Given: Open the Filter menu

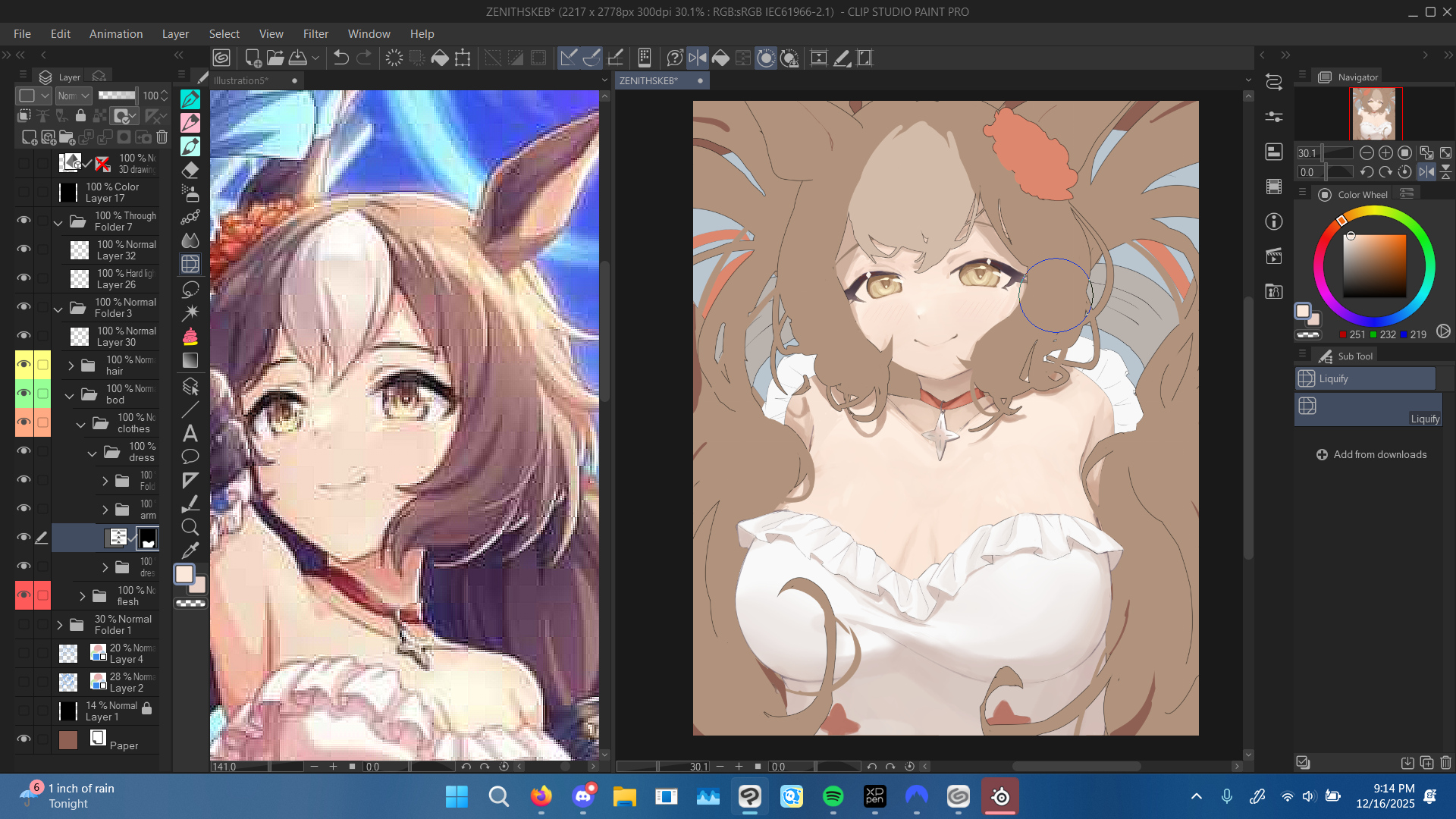Looking at the screenshot, I should tap(315, 34).
